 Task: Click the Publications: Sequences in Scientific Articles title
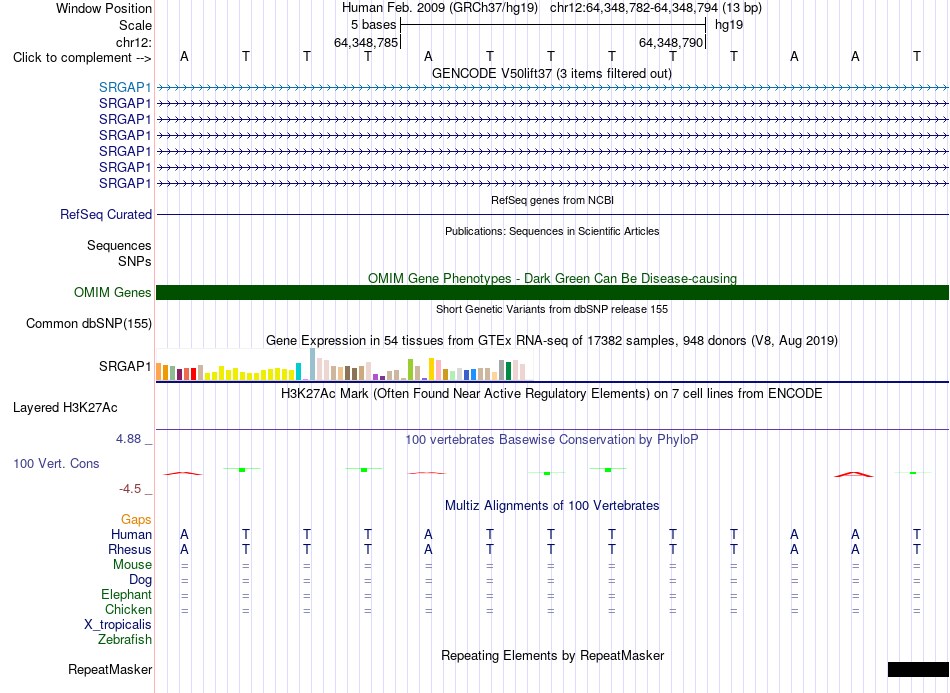(552, 231)
